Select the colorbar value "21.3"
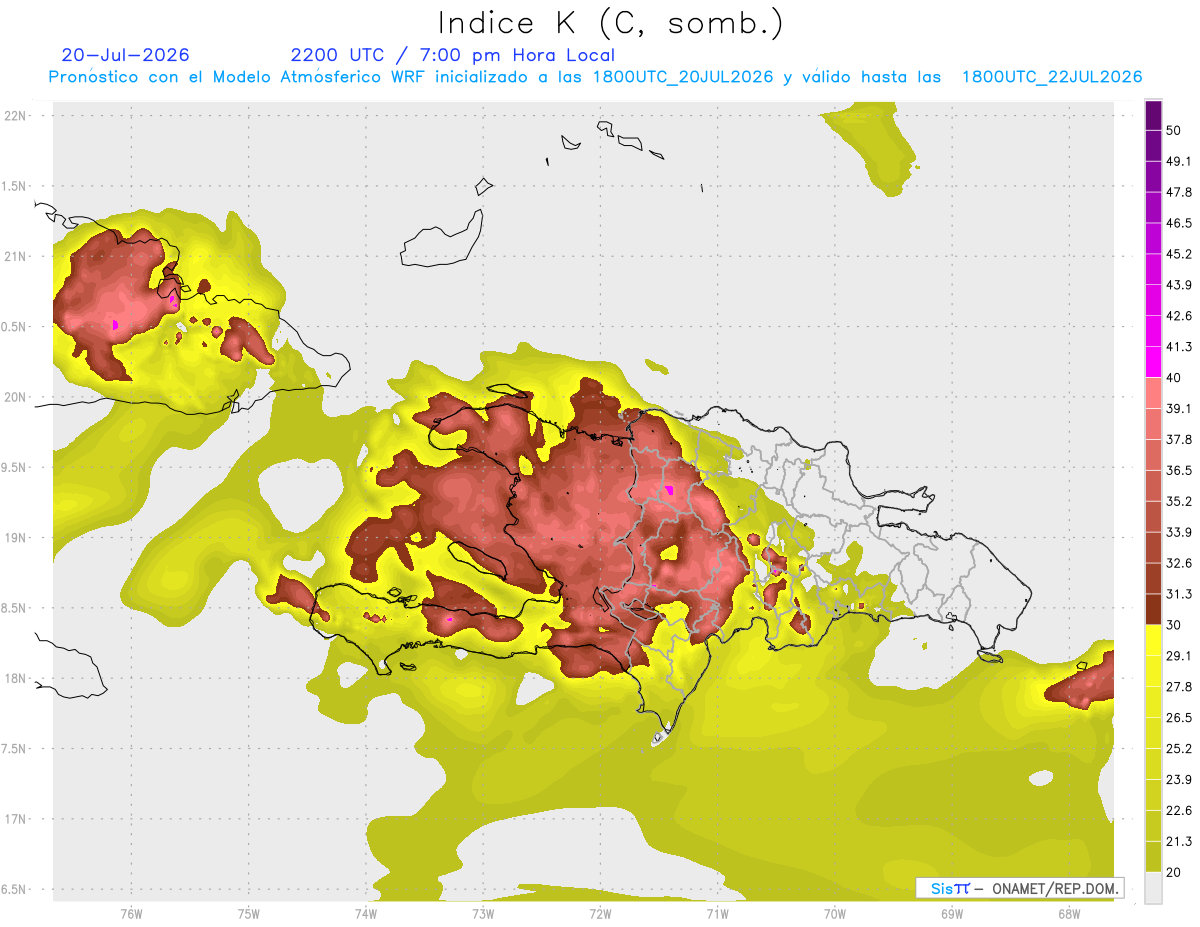The width and height of the screenshot is (1200, 927). (1178, 841)
